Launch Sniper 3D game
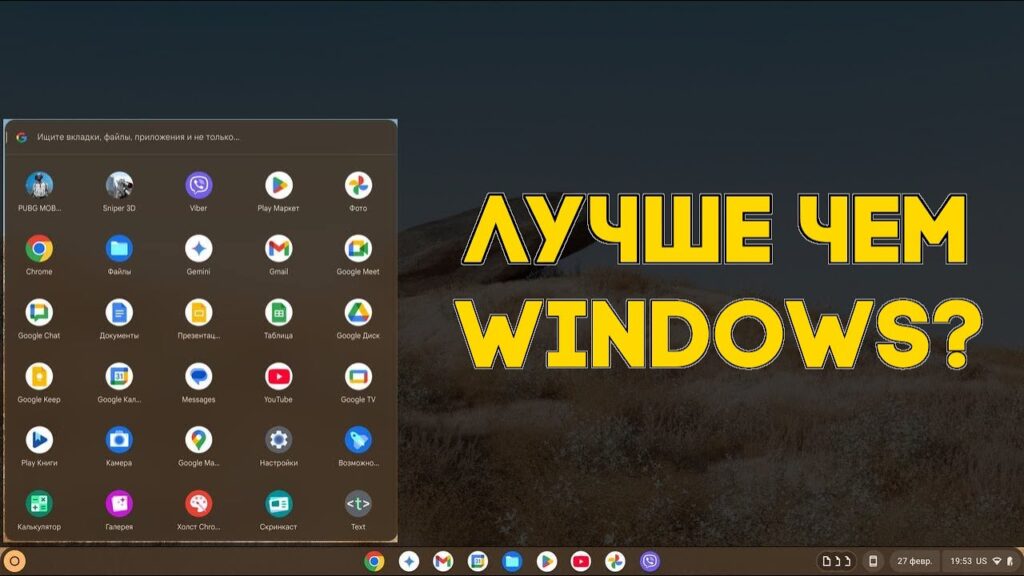 pyautogui.click(x=119, y=185)
